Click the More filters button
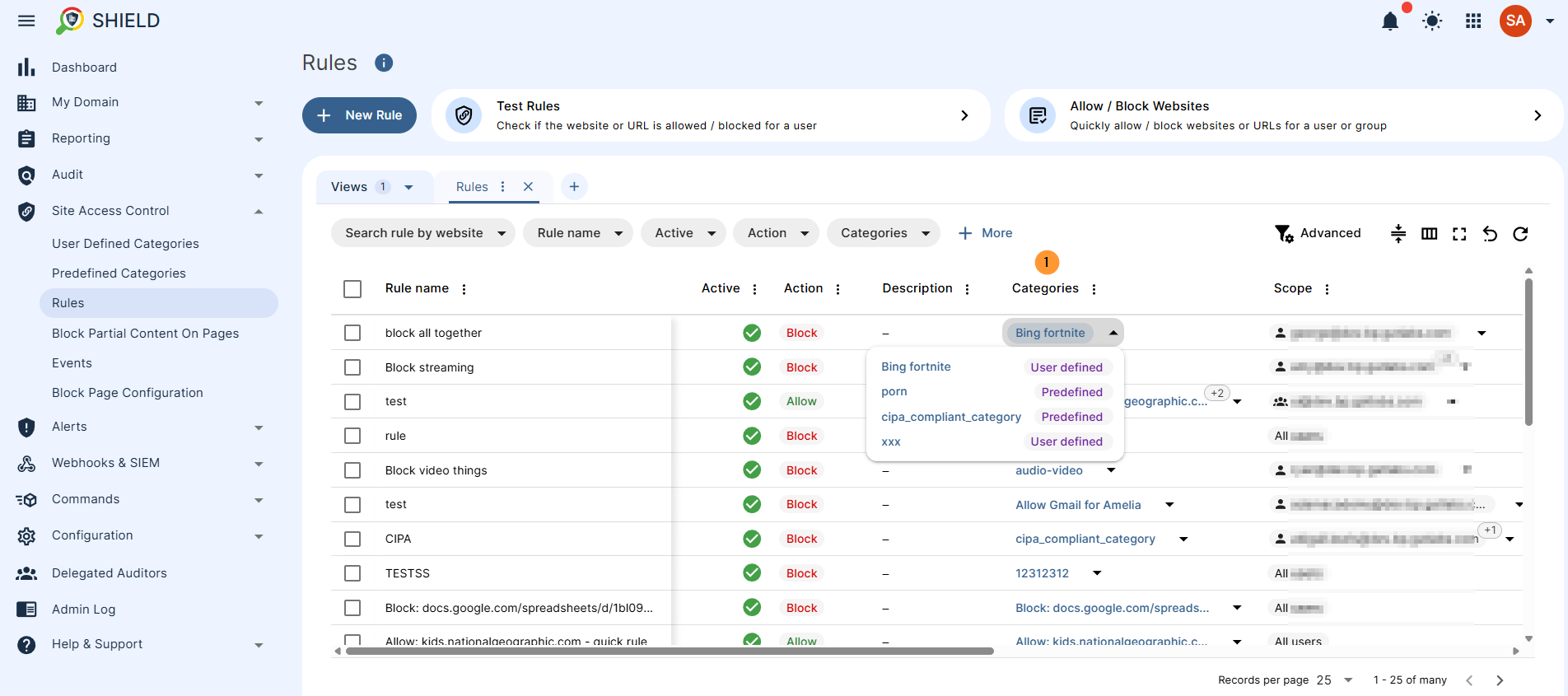 click(986, 233)
